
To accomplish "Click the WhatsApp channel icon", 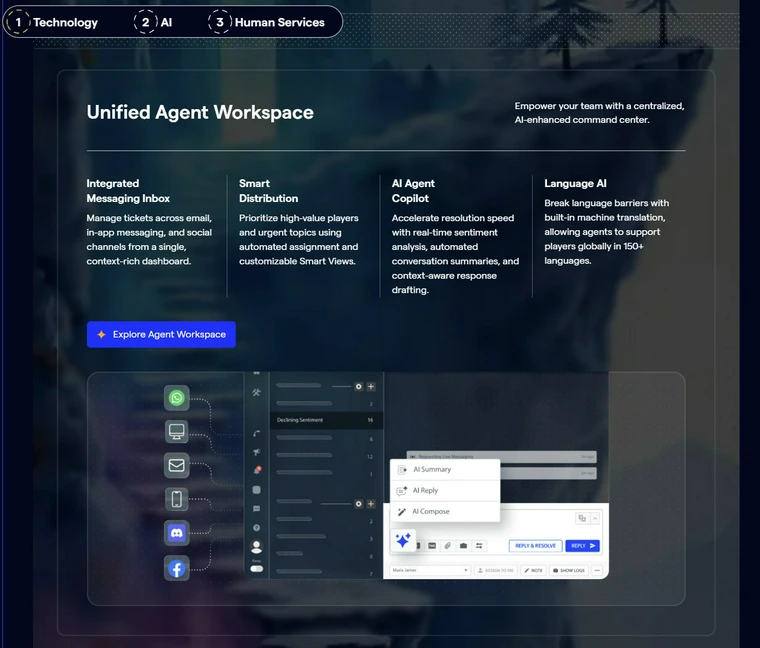I will click(x=176, y=398).
